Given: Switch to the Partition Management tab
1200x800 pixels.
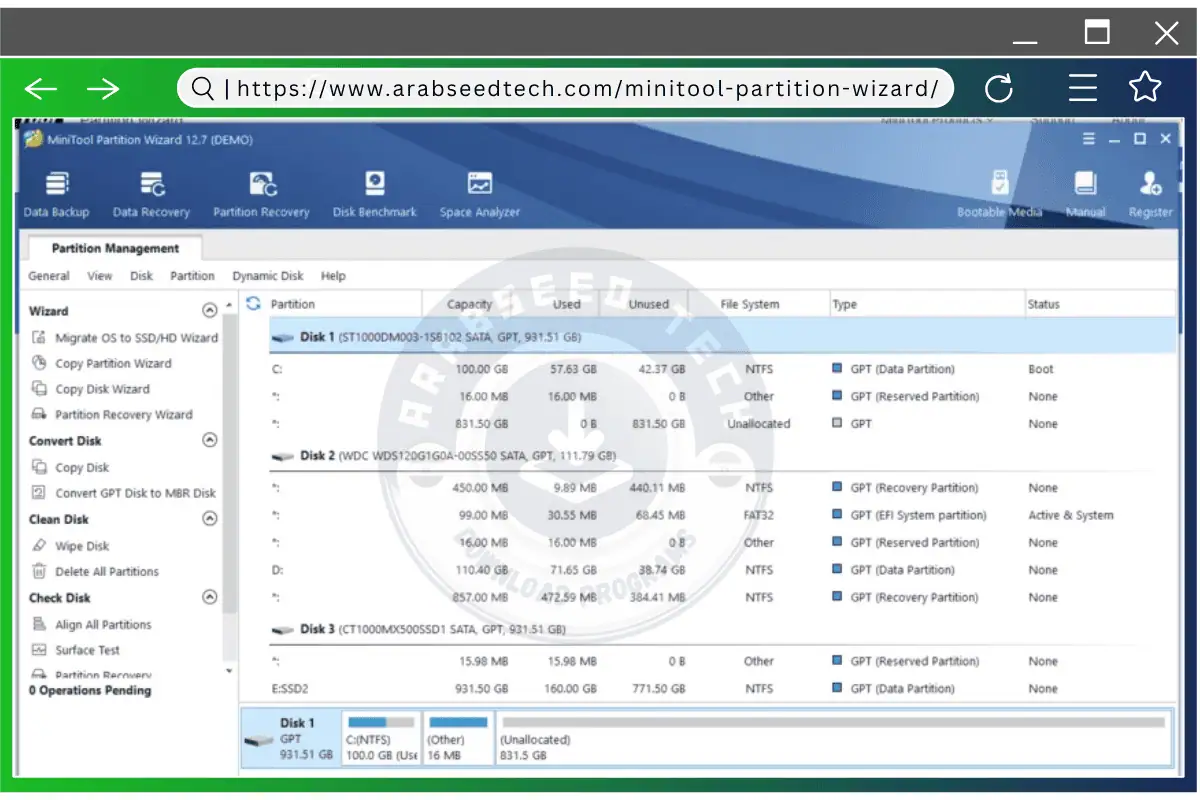Looking at the screenshot, I should pos(112,248).
